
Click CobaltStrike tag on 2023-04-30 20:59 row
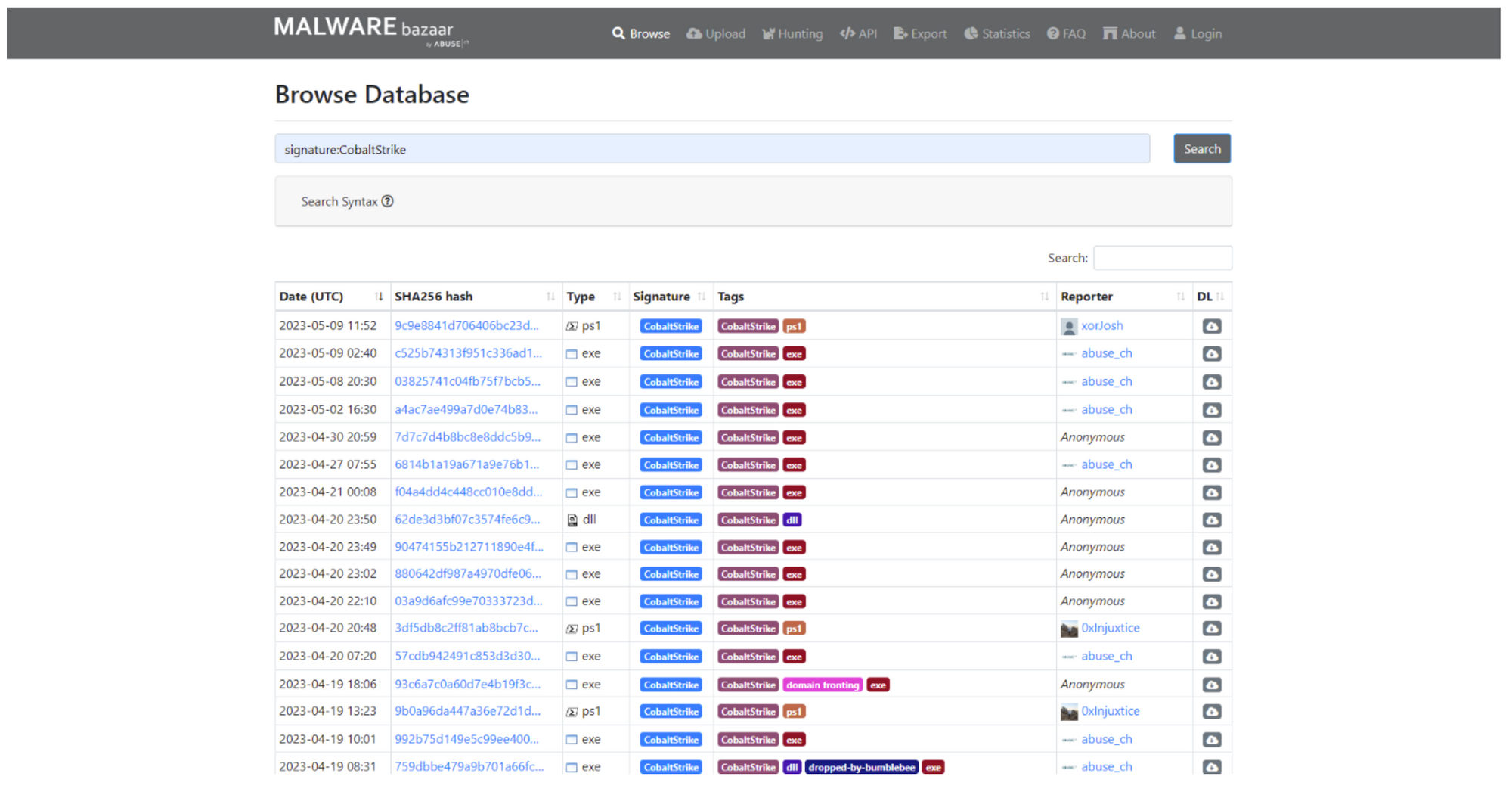point(748,438)
